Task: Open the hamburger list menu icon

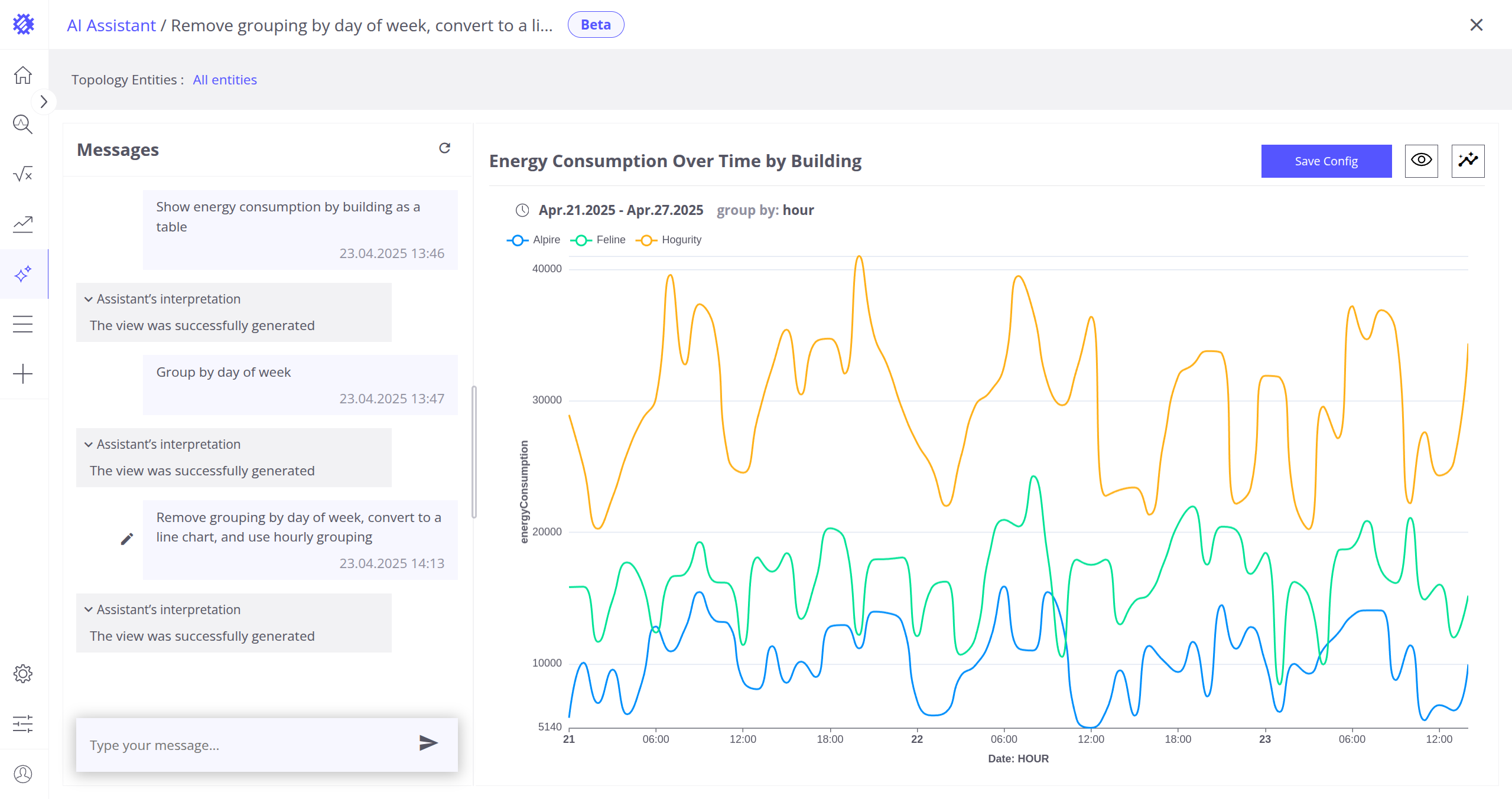Action: (x=23, y=324)
